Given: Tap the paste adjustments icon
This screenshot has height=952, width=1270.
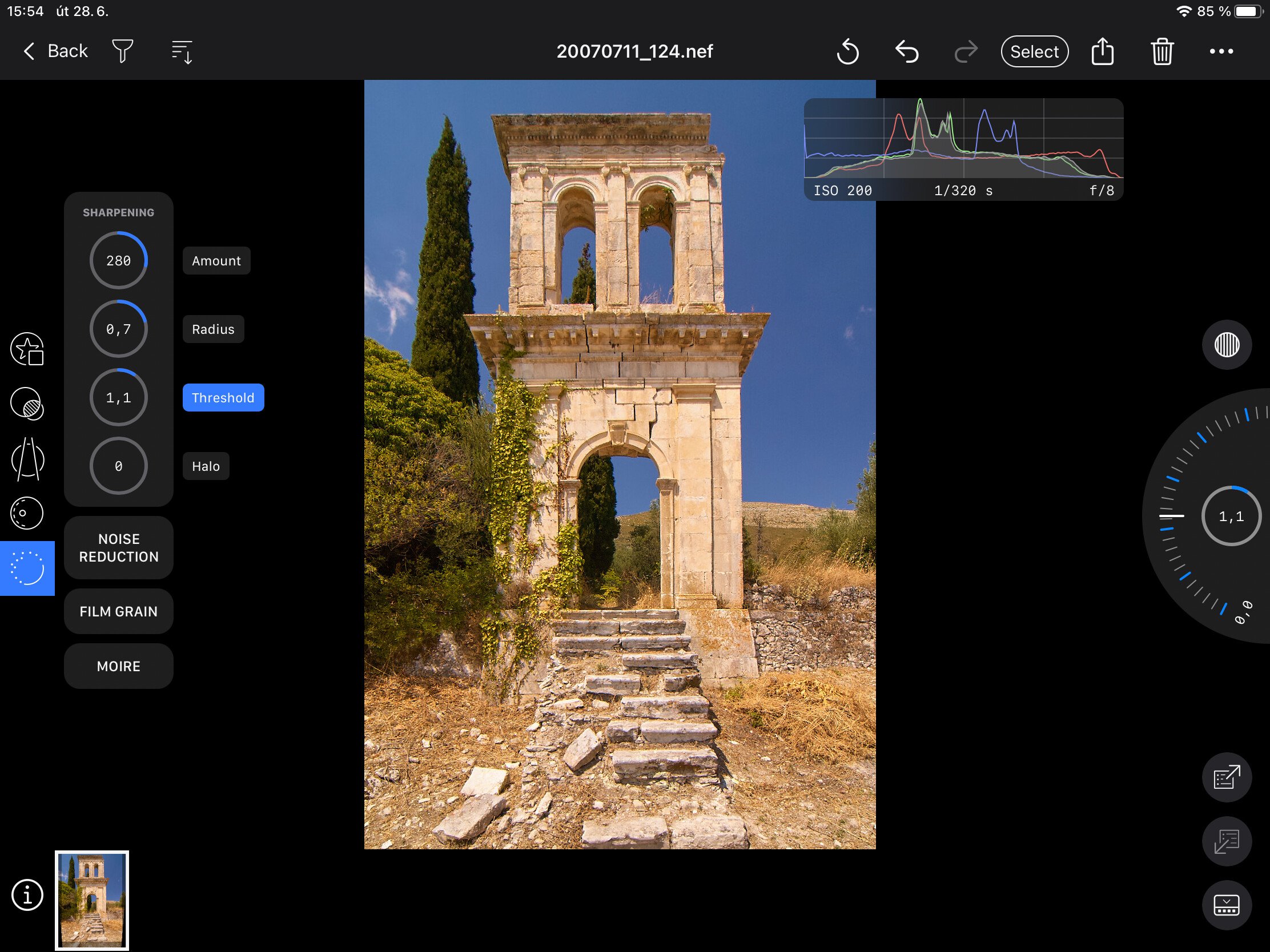Looking at the screenshot, I should click(x=1227, y=841).
